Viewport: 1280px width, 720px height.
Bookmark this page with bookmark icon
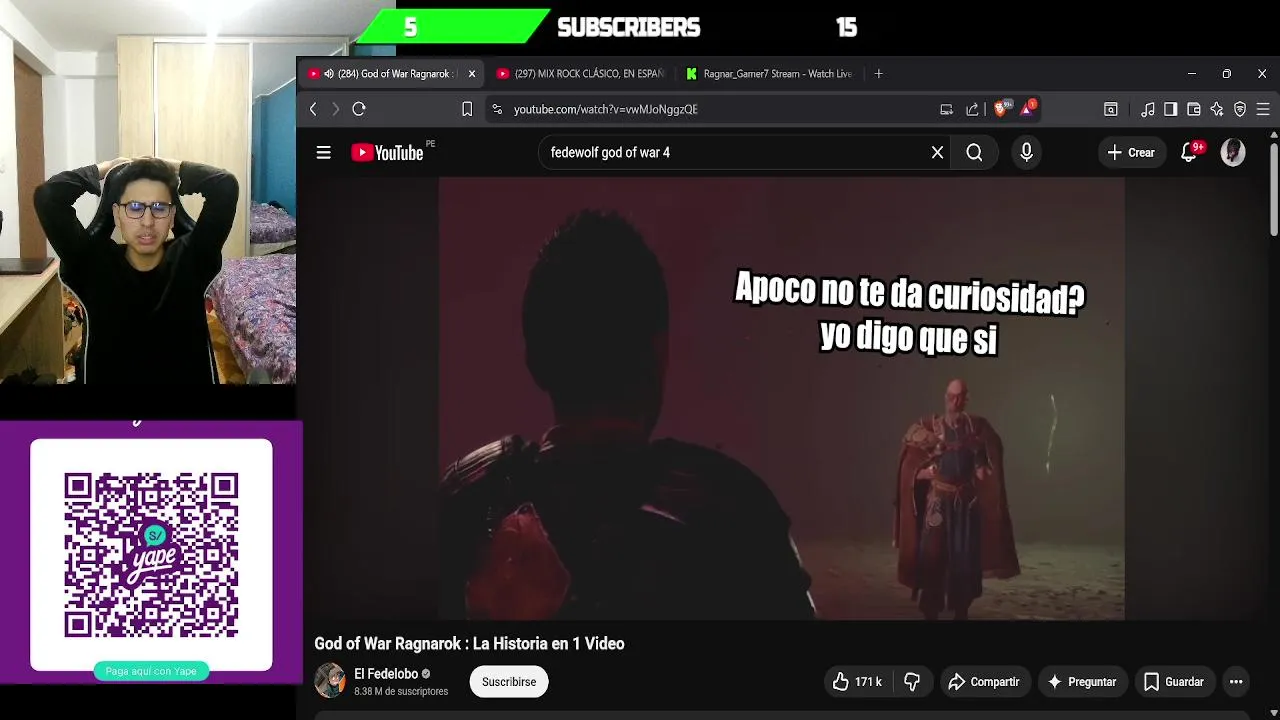(467, 109)
